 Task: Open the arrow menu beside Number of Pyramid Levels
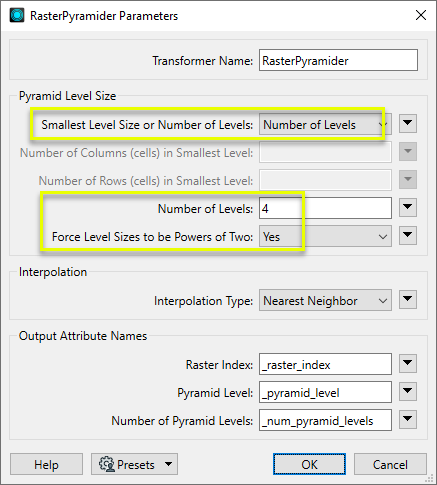point(408,419)
